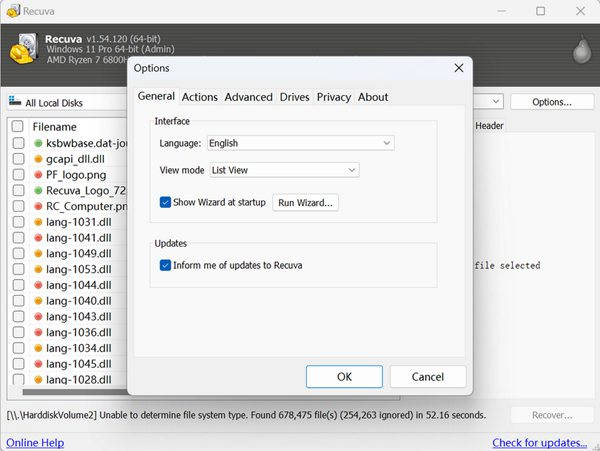600x451 pixels.
Task: Tick the select-all checkbox beside Filename header
Action: pyautogui.click(x=17, y=127)
